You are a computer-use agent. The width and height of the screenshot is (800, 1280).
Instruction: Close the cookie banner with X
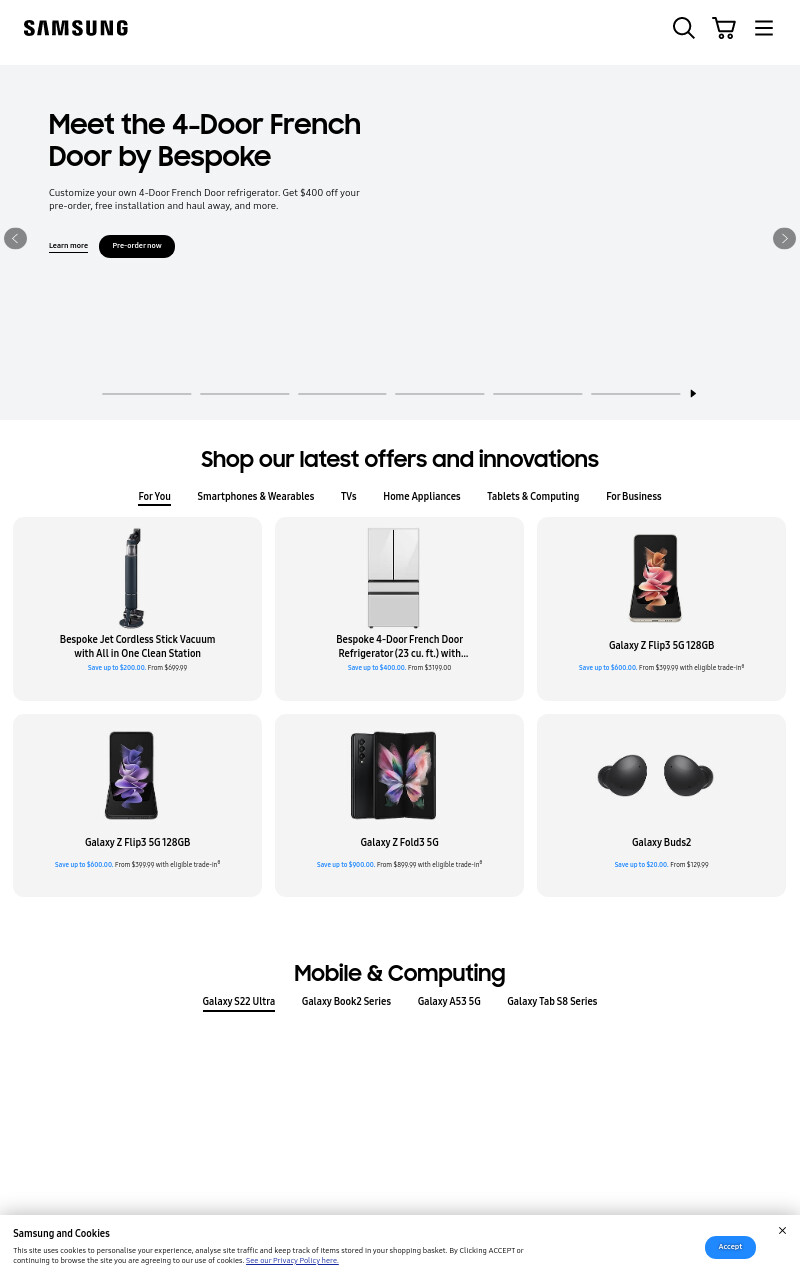coord(782,1231)
